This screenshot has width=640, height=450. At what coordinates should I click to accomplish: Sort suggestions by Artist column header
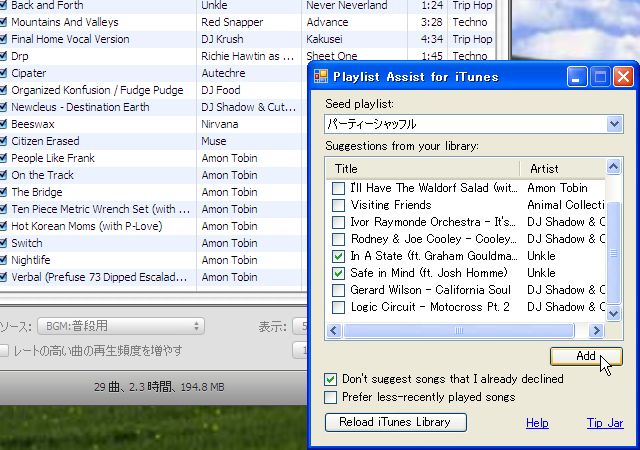coord(563,169)
